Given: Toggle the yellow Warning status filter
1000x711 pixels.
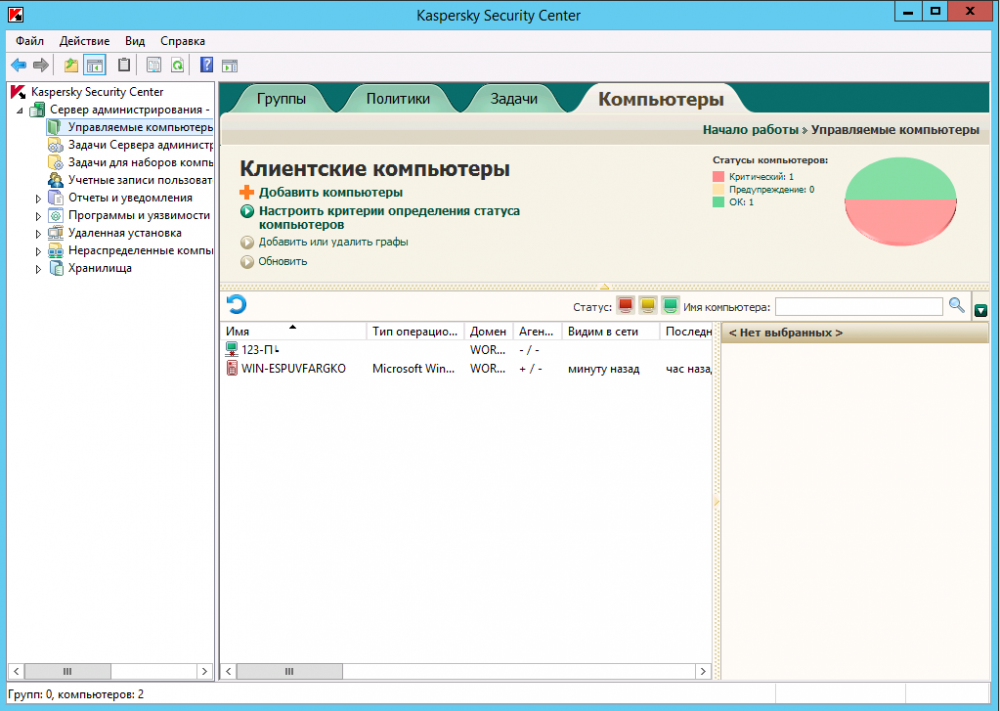Looking at the screenshot, I should click(x=648, y=306).
